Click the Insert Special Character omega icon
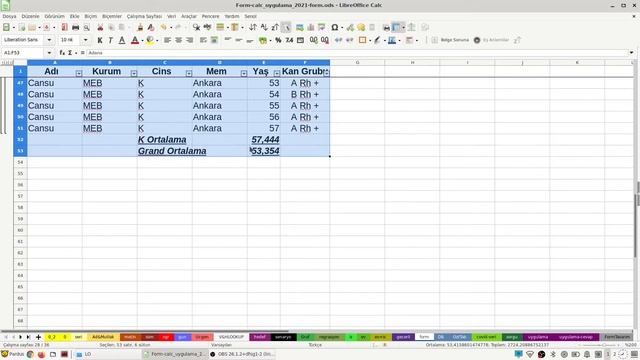The height and width of the screenshot is (360, 640). (x=334, y=27)
